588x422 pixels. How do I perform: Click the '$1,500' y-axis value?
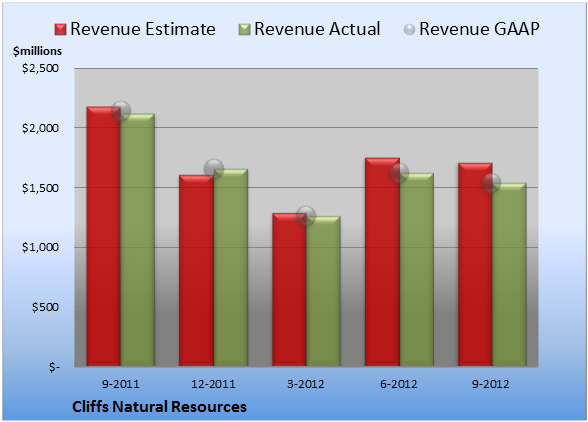40,188
